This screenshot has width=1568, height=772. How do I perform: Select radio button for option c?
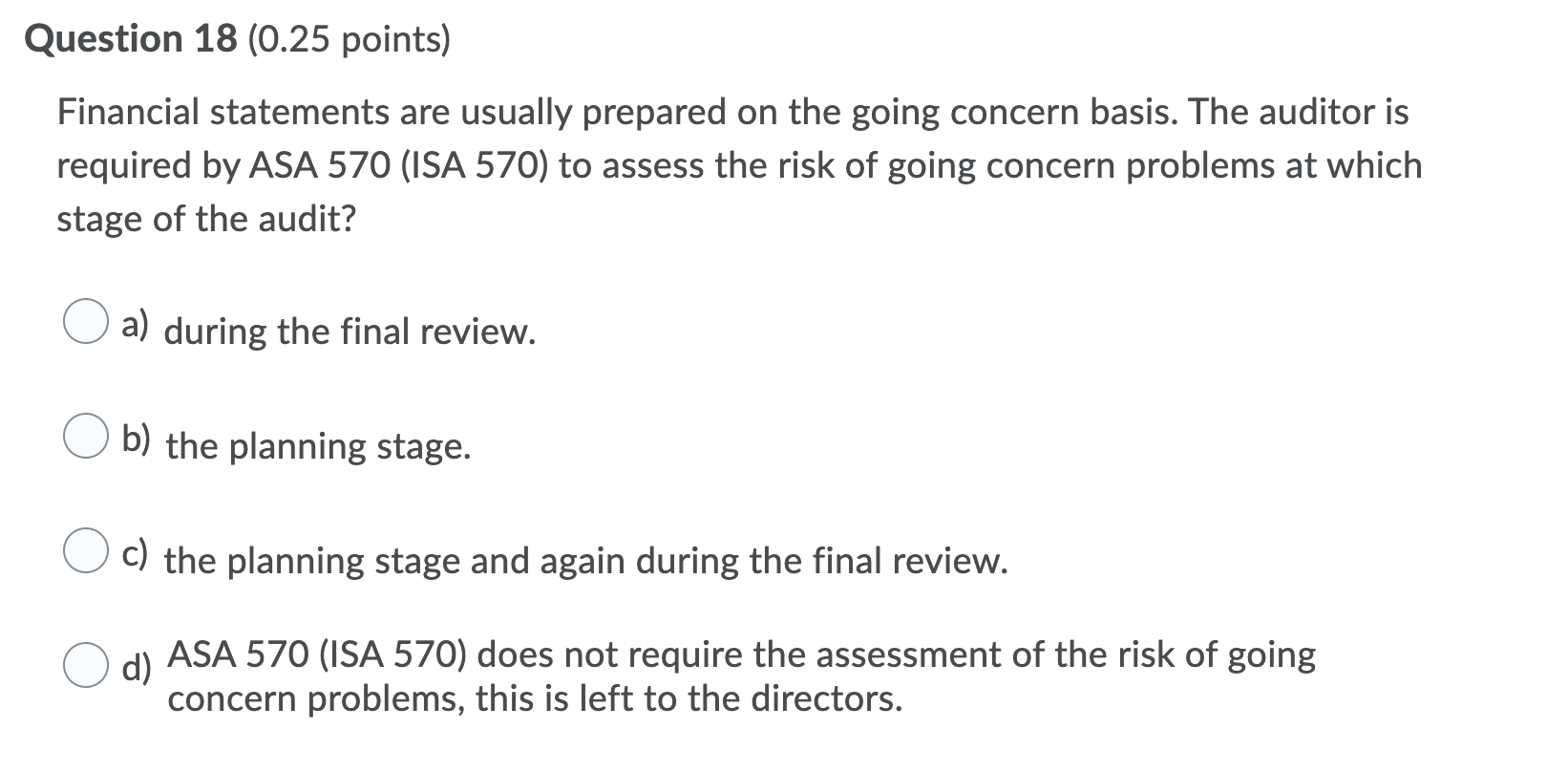tap(87, 551)
